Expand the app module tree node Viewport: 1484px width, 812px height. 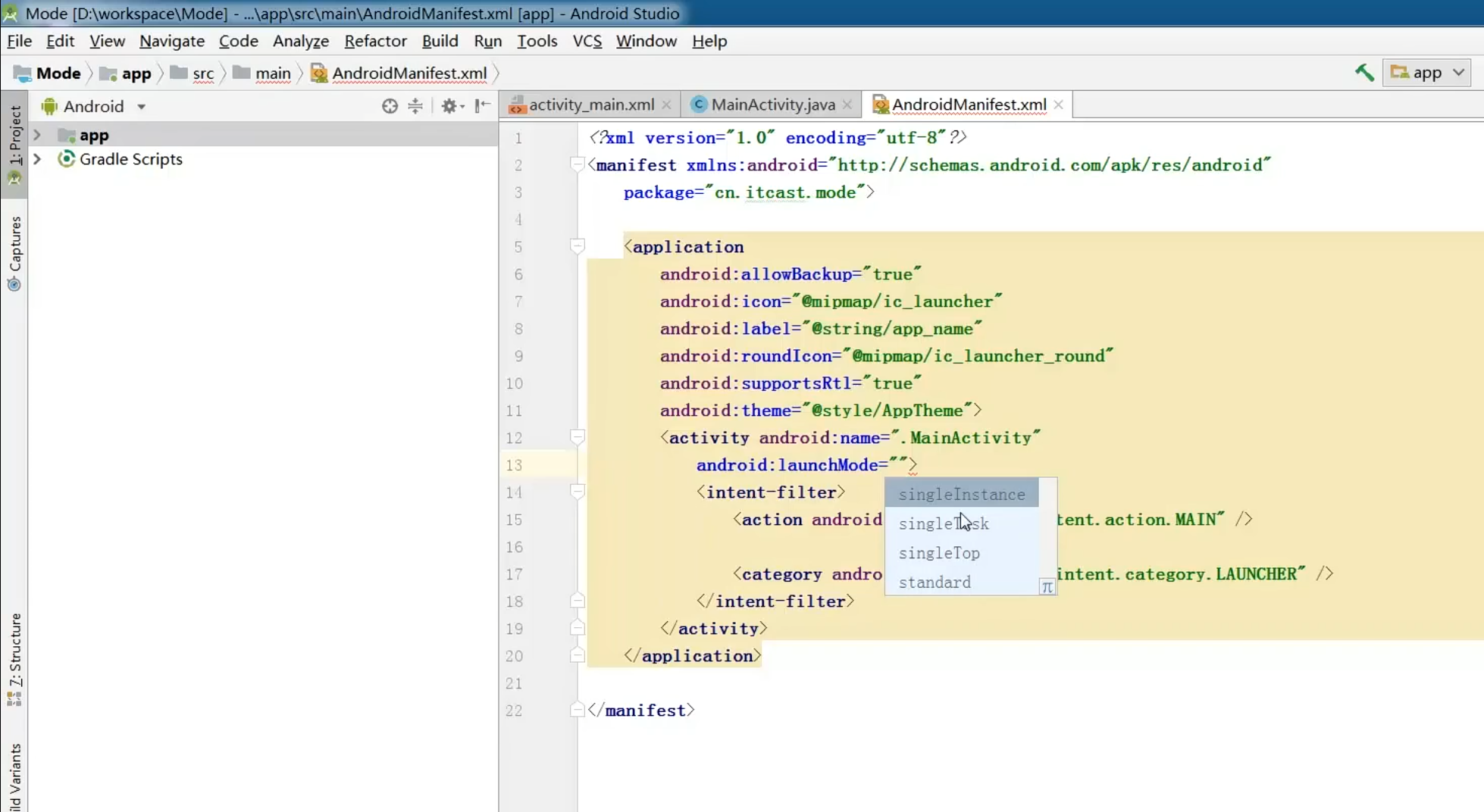(x=37, y=136)
